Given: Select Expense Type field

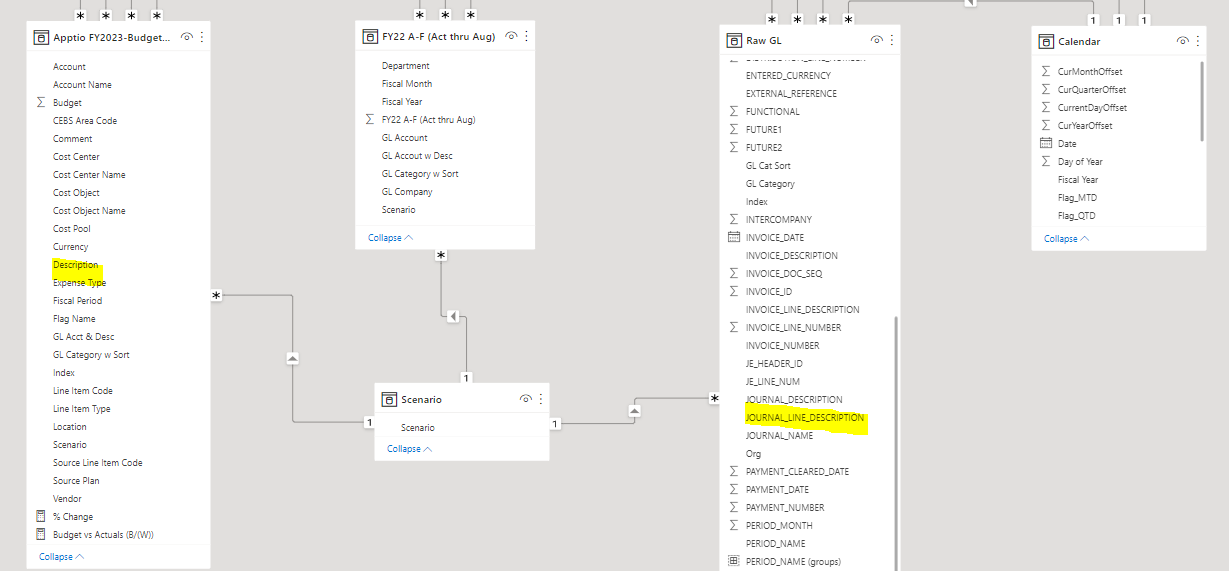Looking at the screenshot, I should point(79,283).
